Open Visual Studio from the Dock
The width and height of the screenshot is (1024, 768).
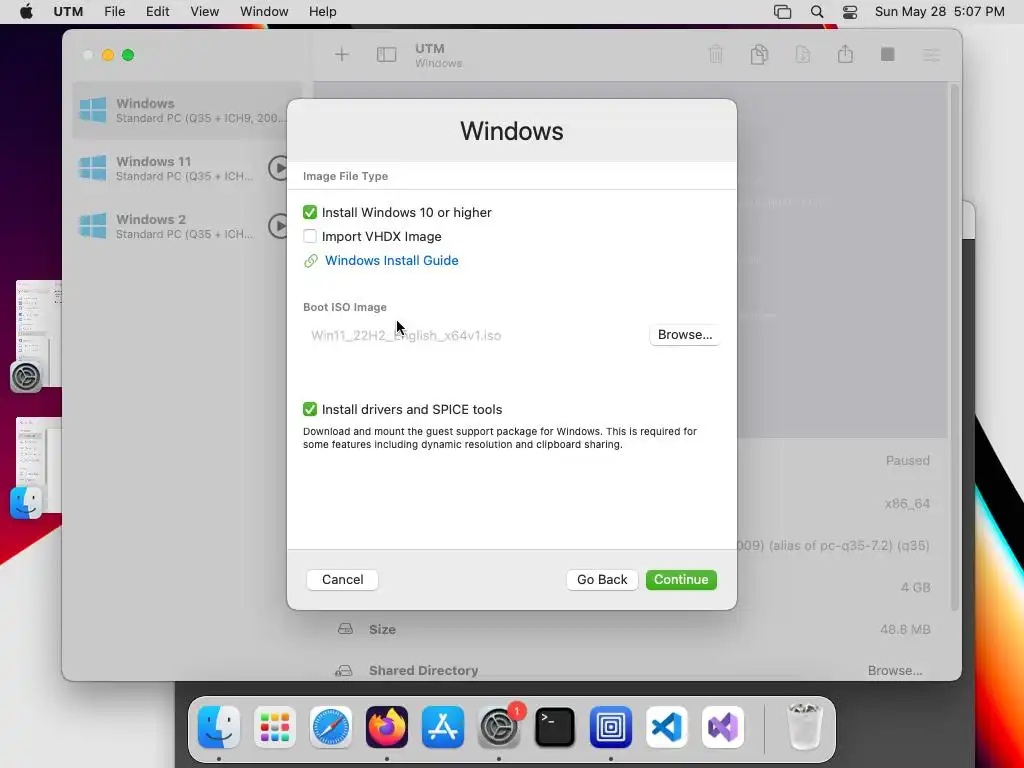pyautogui.click(x=722, y=727)
